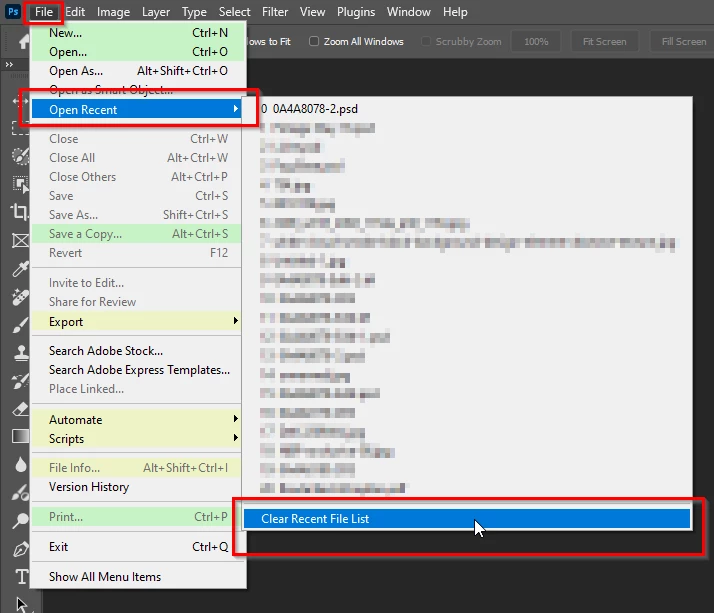
Task: Select the Rectangular Marquee tool
Action: [x=20, y=128]
